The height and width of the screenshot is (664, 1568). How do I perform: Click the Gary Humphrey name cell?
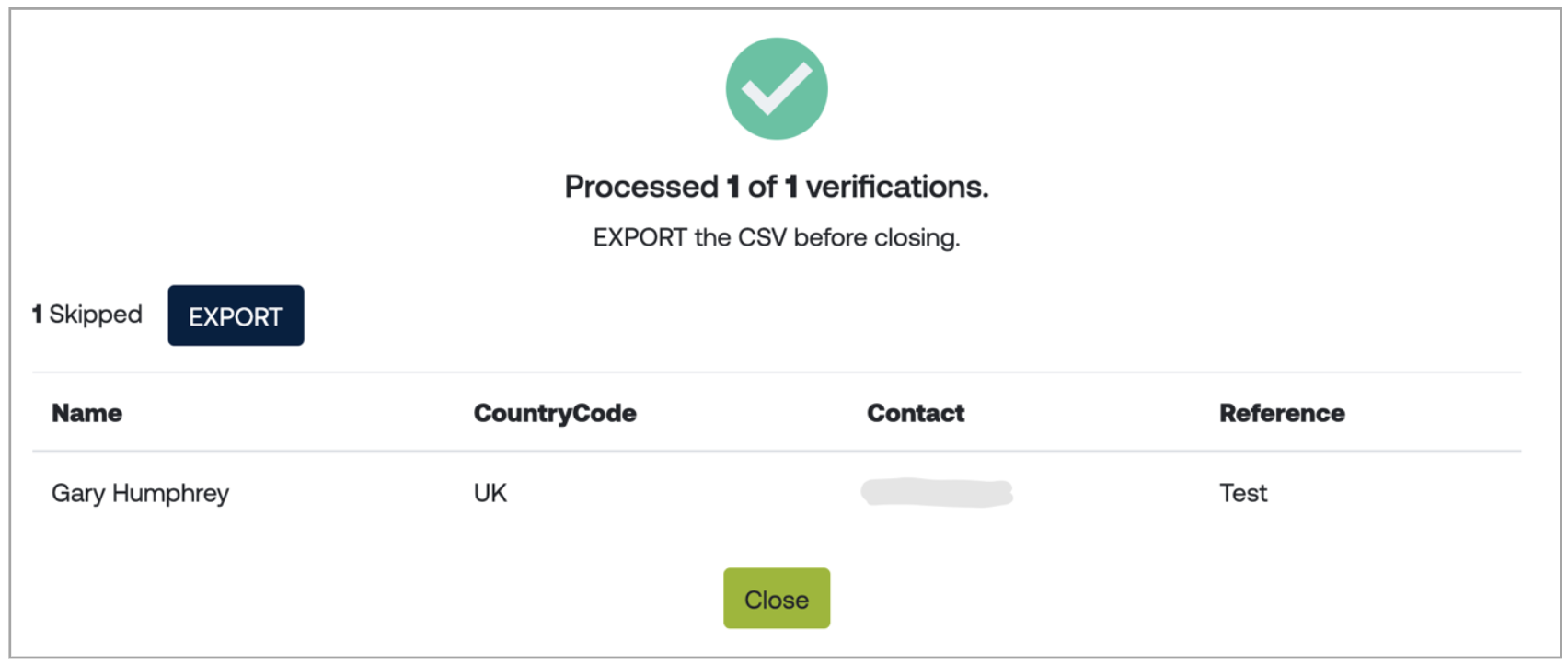click(x=140, y=493)
